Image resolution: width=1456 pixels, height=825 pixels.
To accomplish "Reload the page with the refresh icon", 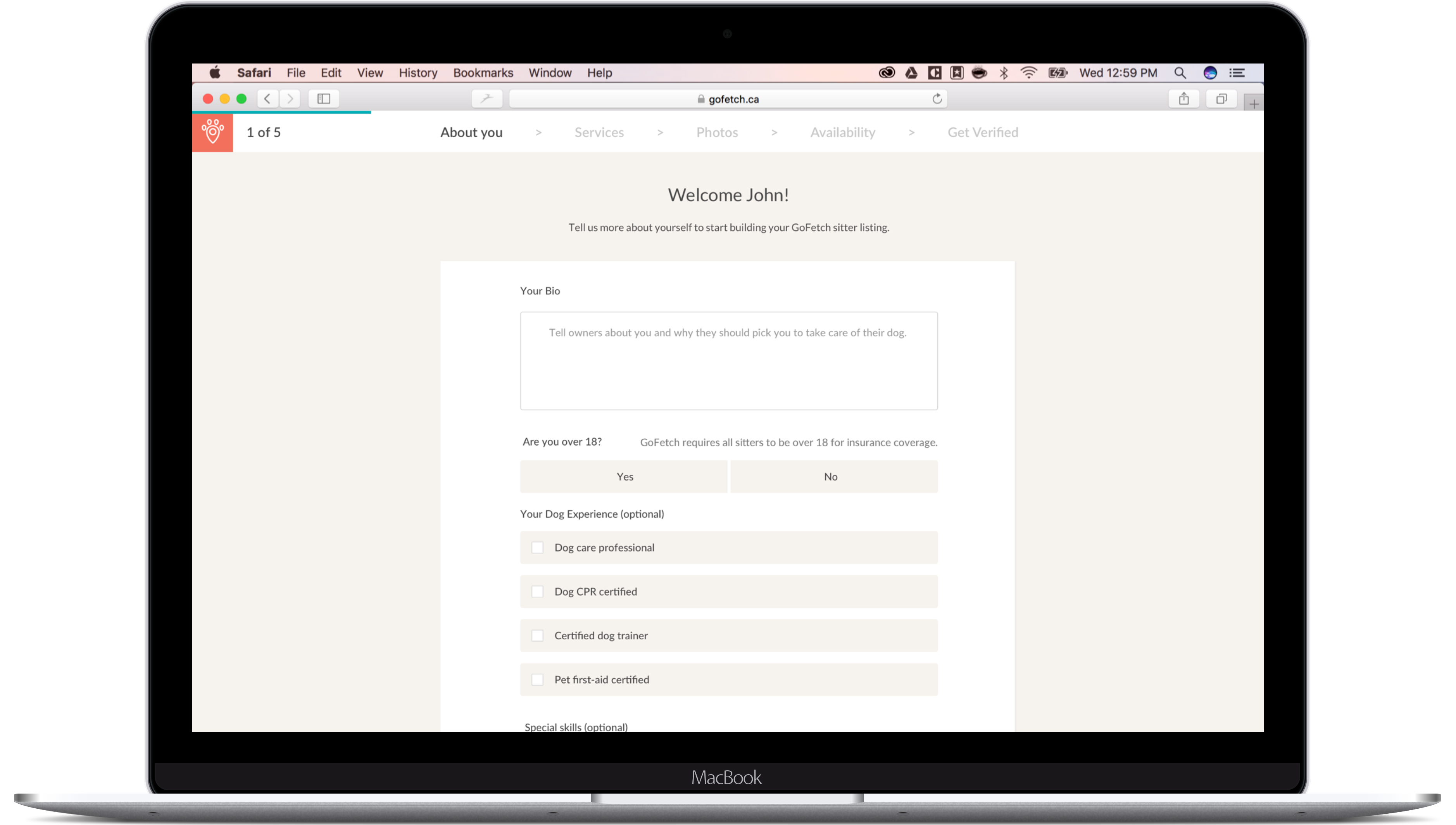I will pyautogui.click(x=937, y=99).
